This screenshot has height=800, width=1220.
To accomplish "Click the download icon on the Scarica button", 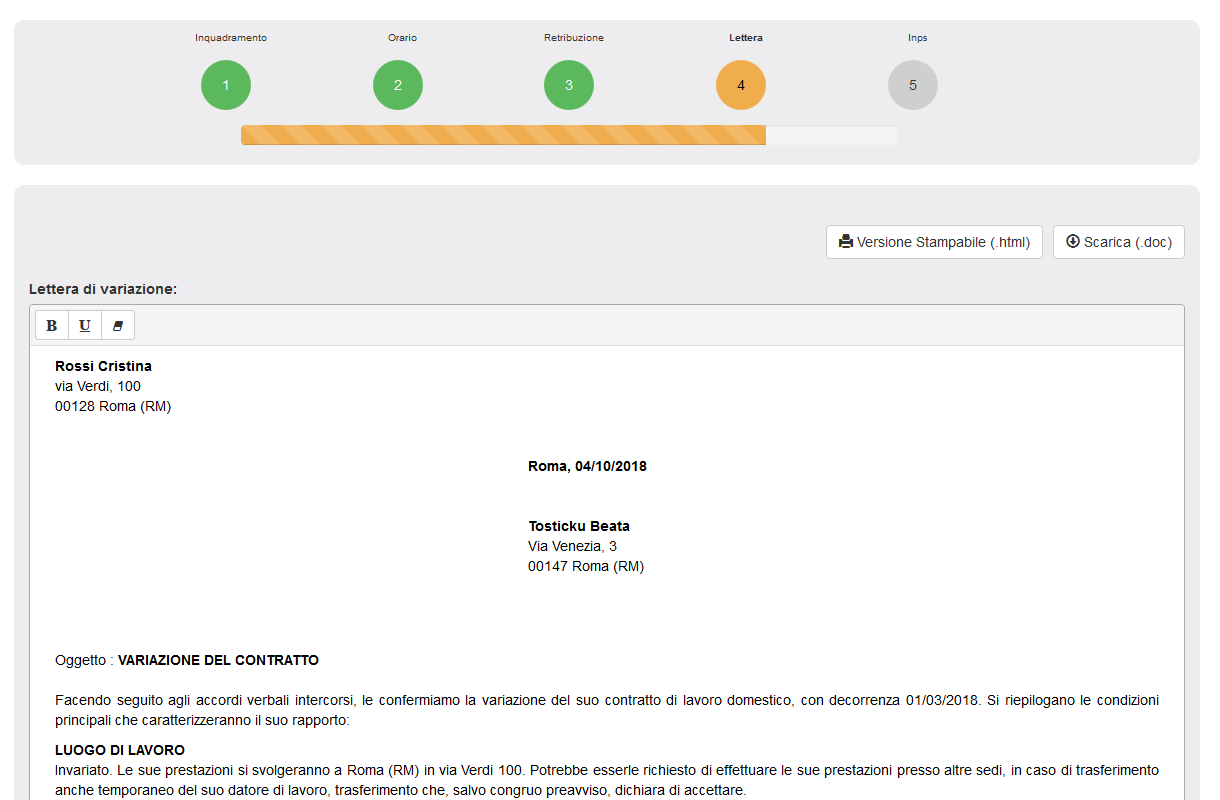I will pos(1072,241).
